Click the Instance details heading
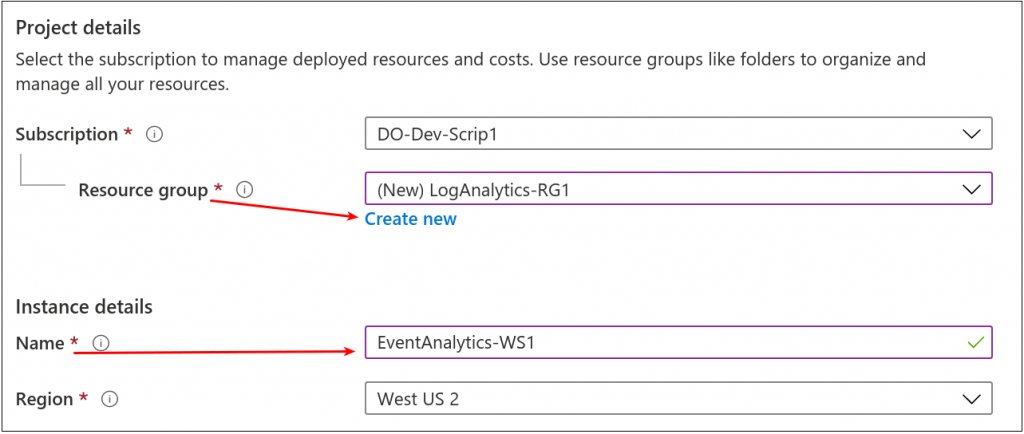1024x434 pixels. pos(84,306)
